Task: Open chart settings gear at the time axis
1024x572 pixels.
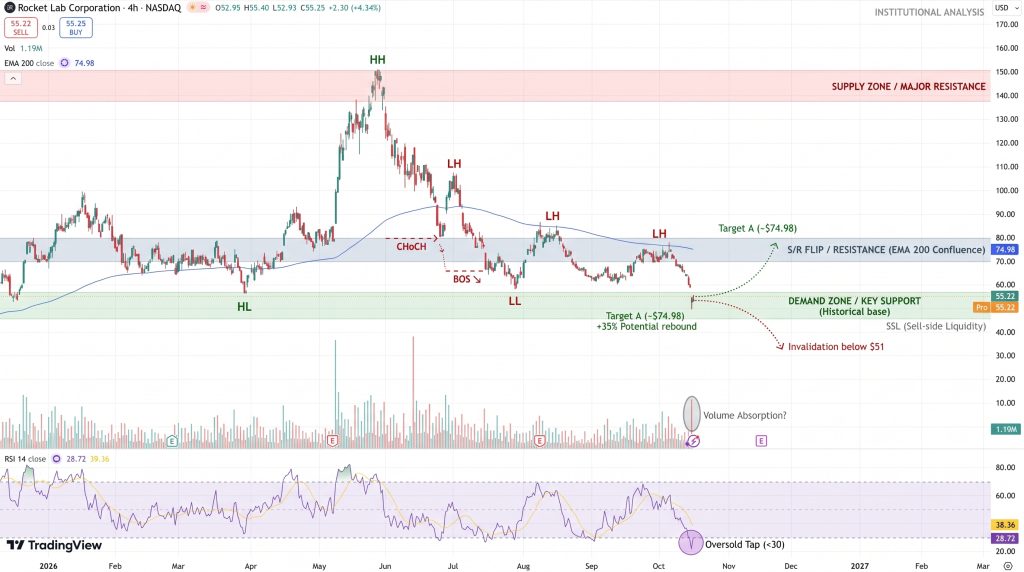Action: pyautogui.click(x=1008, y=566)
